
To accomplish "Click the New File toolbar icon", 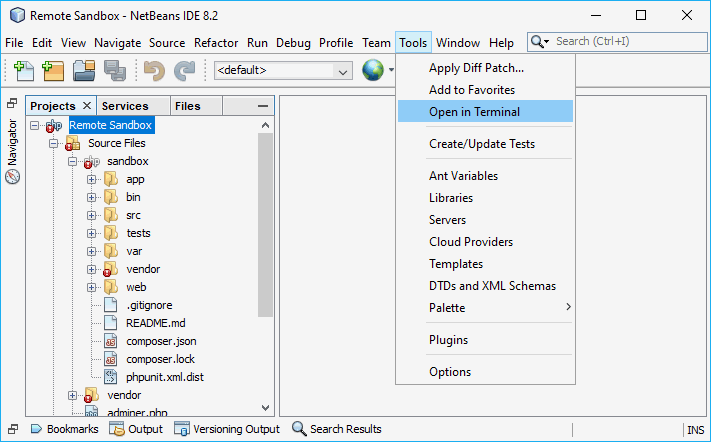I will (x=24, y=71).
